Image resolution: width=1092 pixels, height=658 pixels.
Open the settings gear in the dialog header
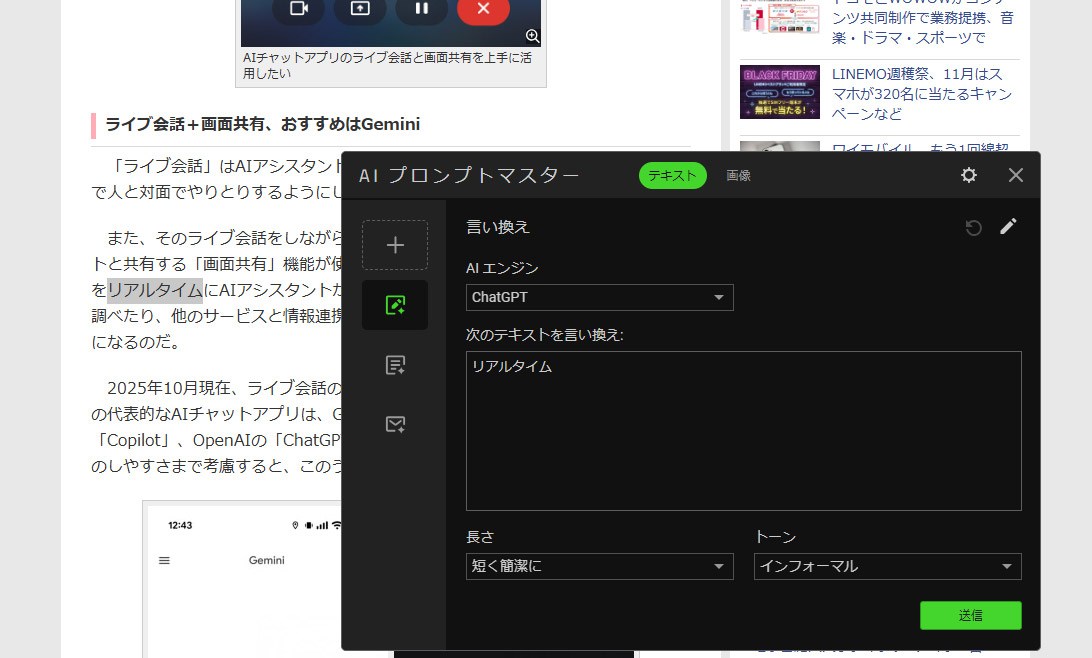tap(967, 174)
